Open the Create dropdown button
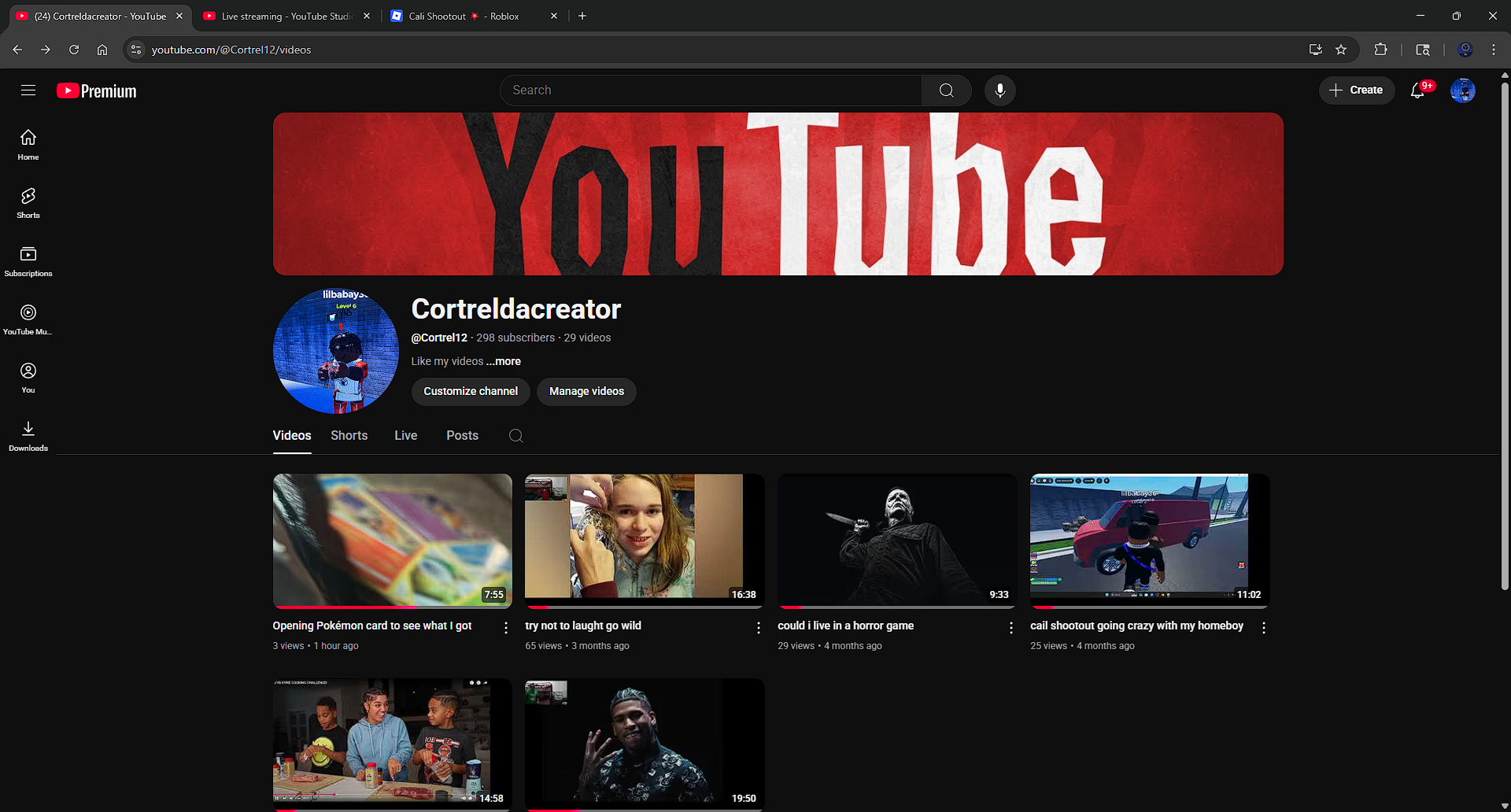Image resolution: width=1511 pixels, height=812 pixels. click(1356, 90)
